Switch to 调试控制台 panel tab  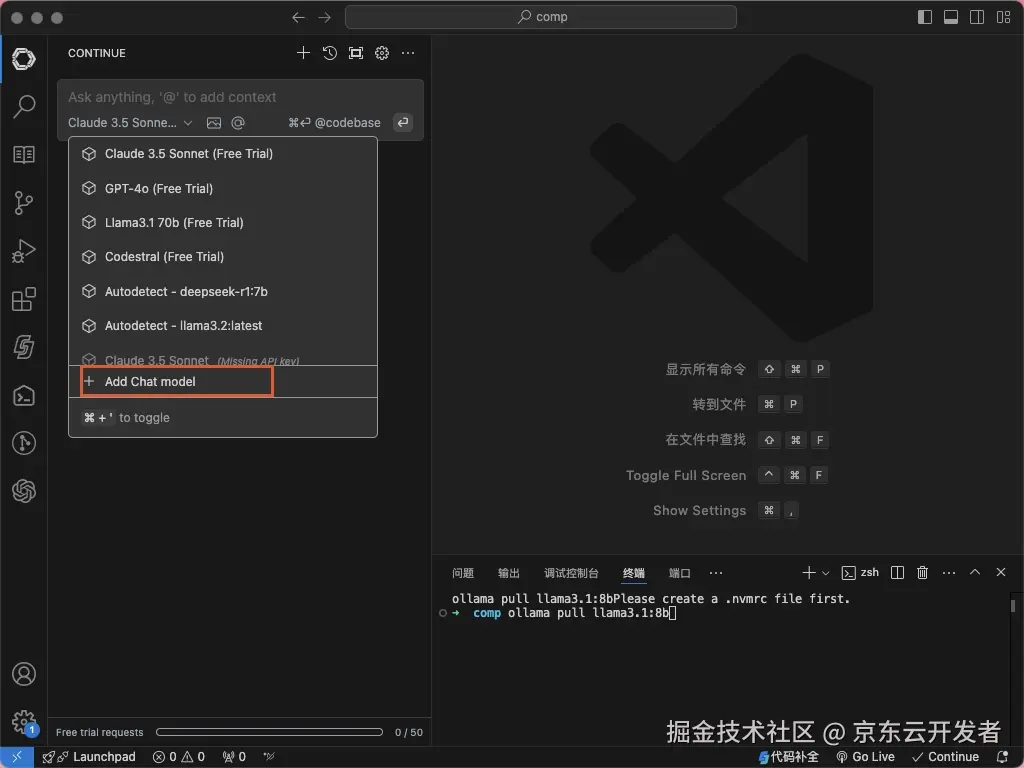pyautogui.click(x=571, y=573)
